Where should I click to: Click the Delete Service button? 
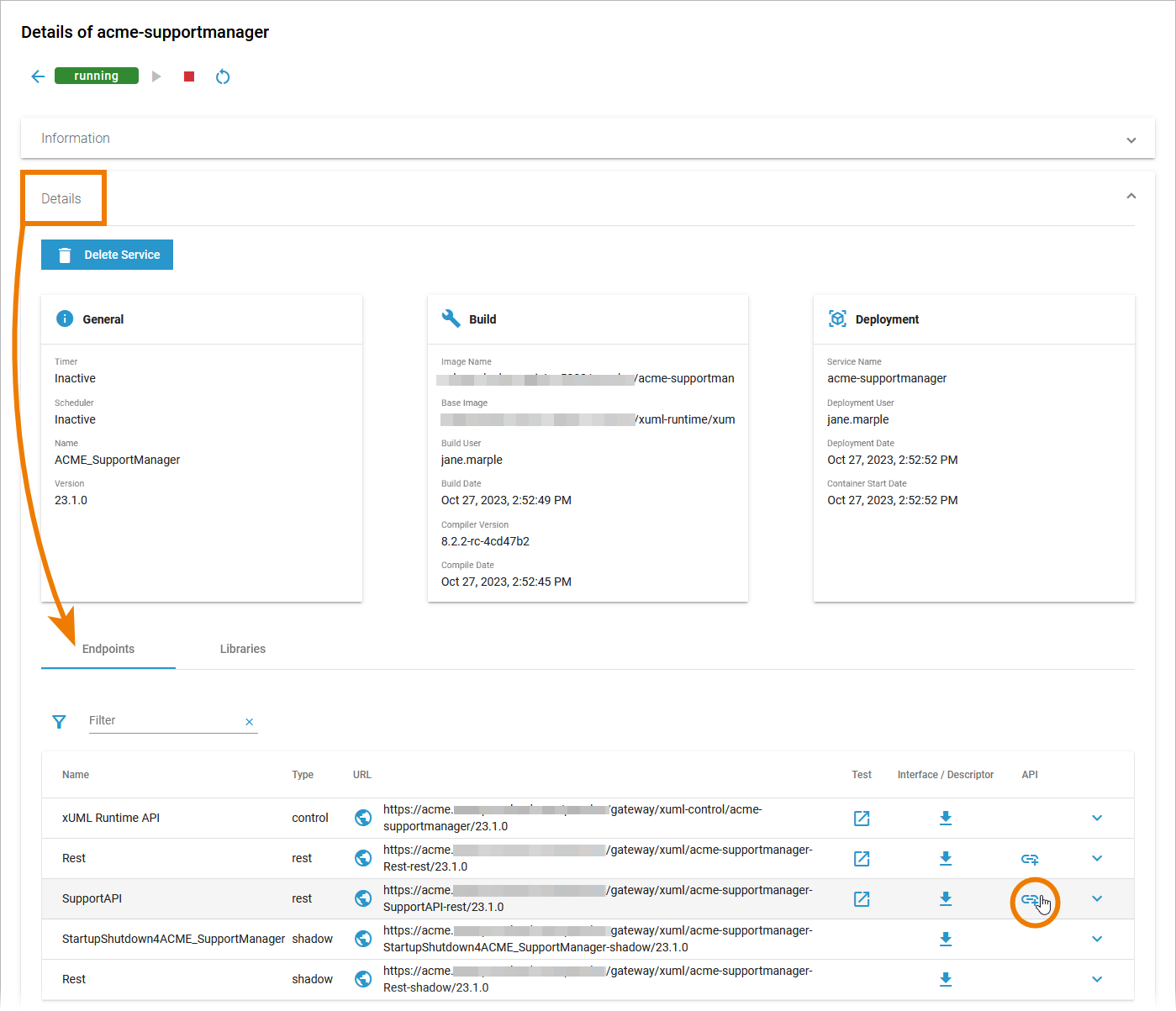(107, 254)
